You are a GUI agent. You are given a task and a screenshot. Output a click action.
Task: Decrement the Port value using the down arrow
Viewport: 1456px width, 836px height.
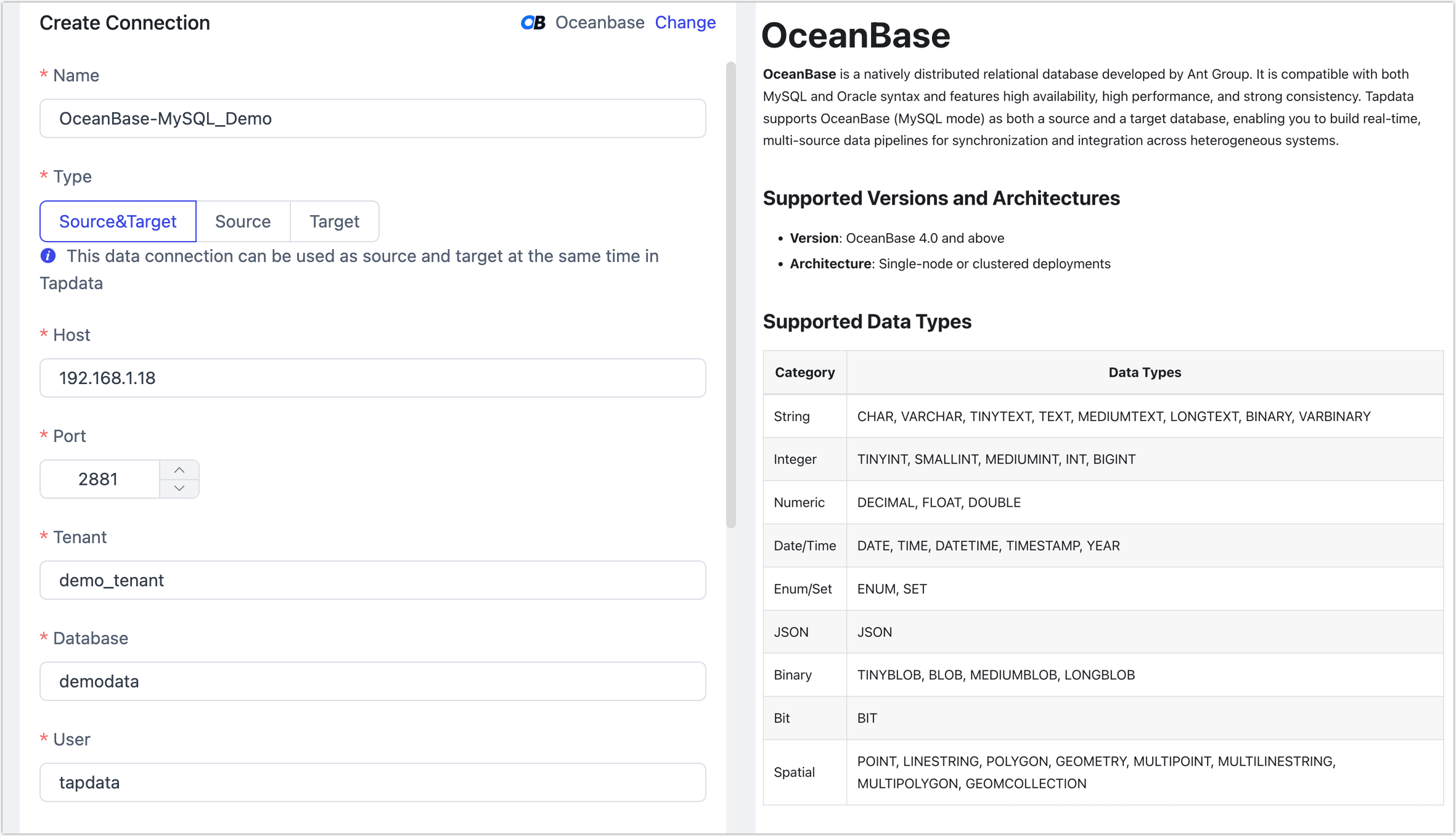coord(179,488)
